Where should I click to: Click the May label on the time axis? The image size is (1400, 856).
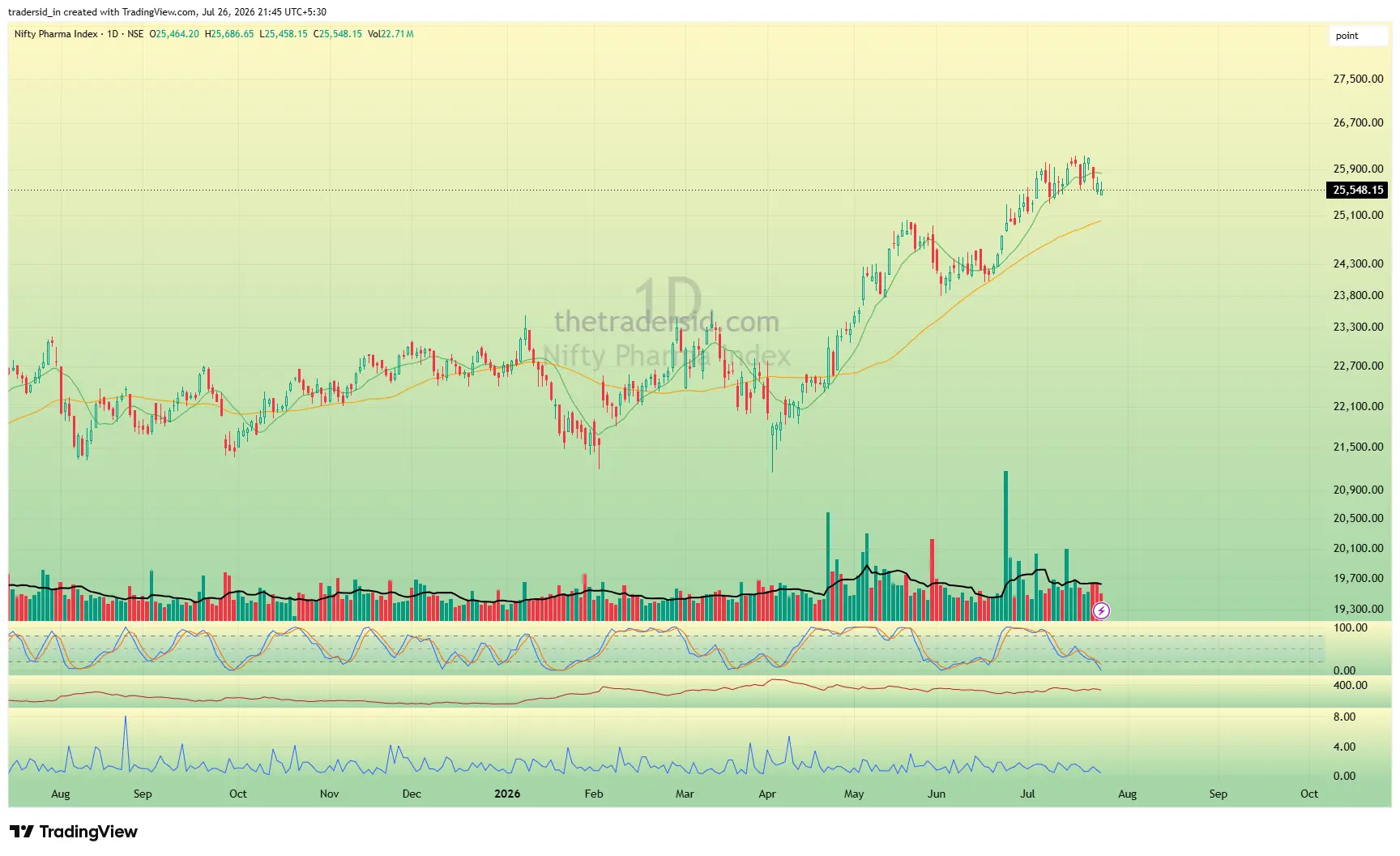(854, 794)
